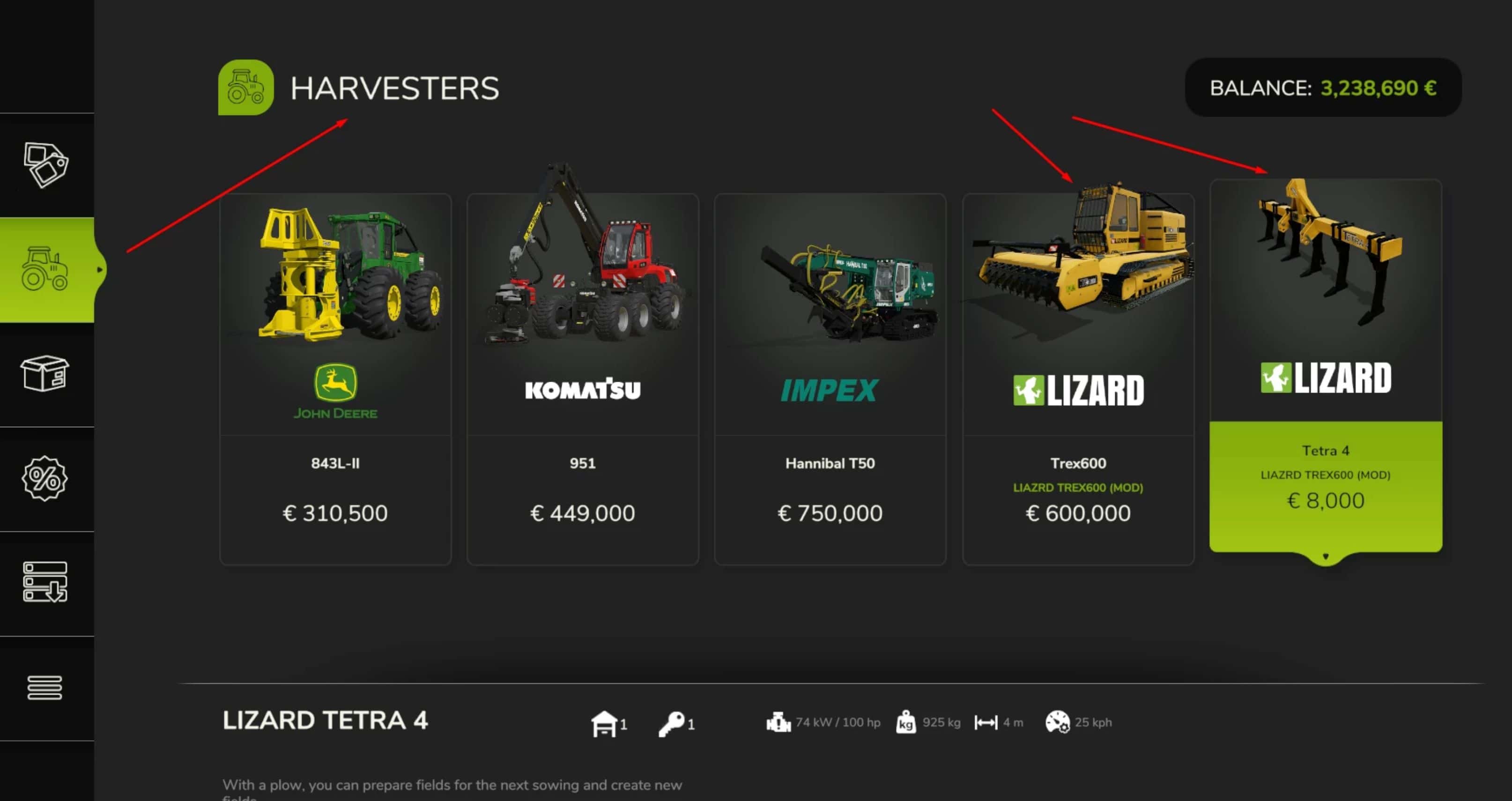The image size is (1512, 801).
Task: Click the key leased count icon
Action: point(672,724)
